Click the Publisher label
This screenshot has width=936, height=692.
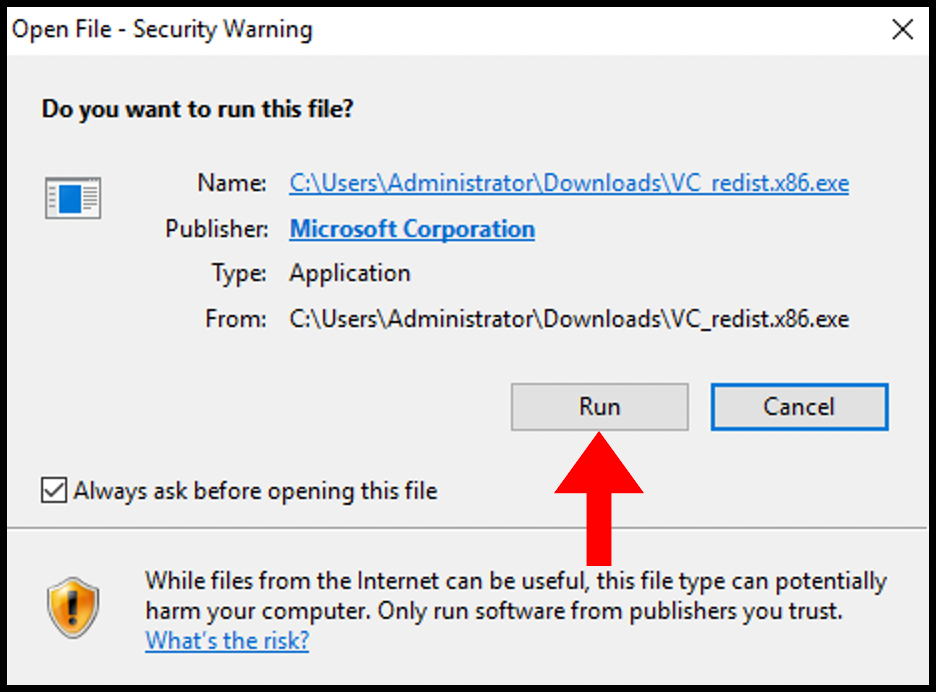(x=217, y=229)
